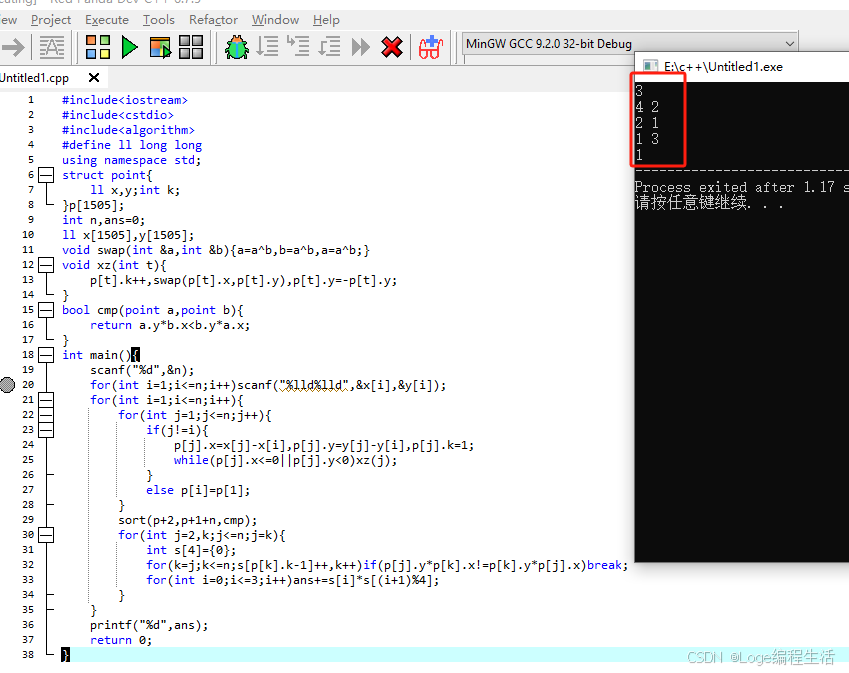Collapse the outer for loop at line 21
The width and height of the screenshot is (849, 673).
click(x=47, y=400)
